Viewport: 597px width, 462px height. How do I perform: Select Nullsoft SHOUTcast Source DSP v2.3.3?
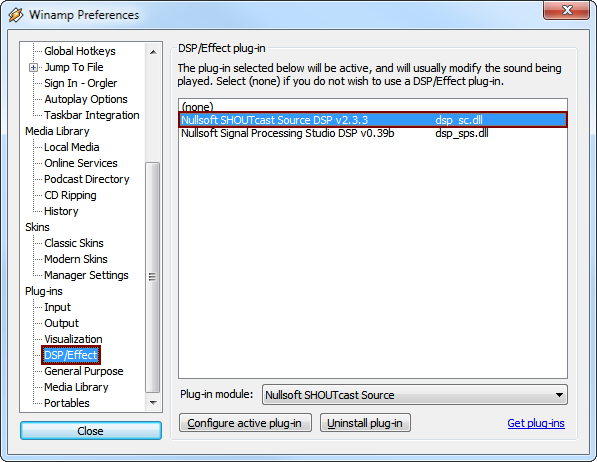tap(373, 120)
